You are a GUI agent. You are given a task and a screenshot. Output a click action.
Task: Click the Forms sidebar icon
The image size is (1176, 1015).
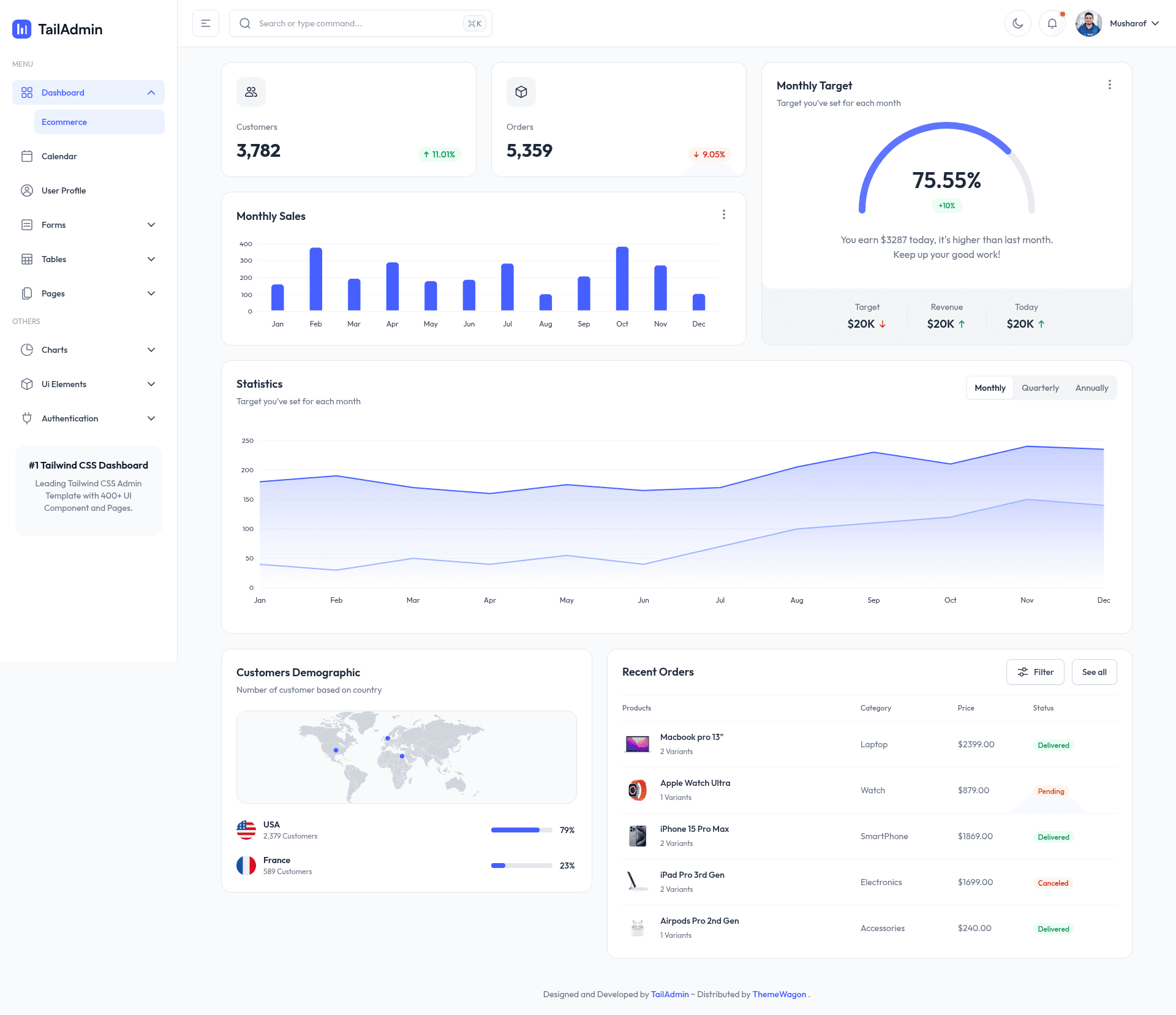(27, 225)
